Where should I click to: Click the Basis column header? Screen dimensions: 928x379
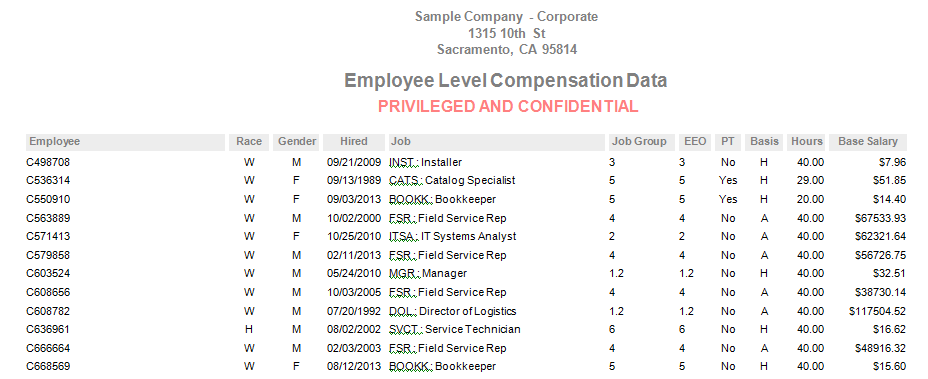point(764,142)
